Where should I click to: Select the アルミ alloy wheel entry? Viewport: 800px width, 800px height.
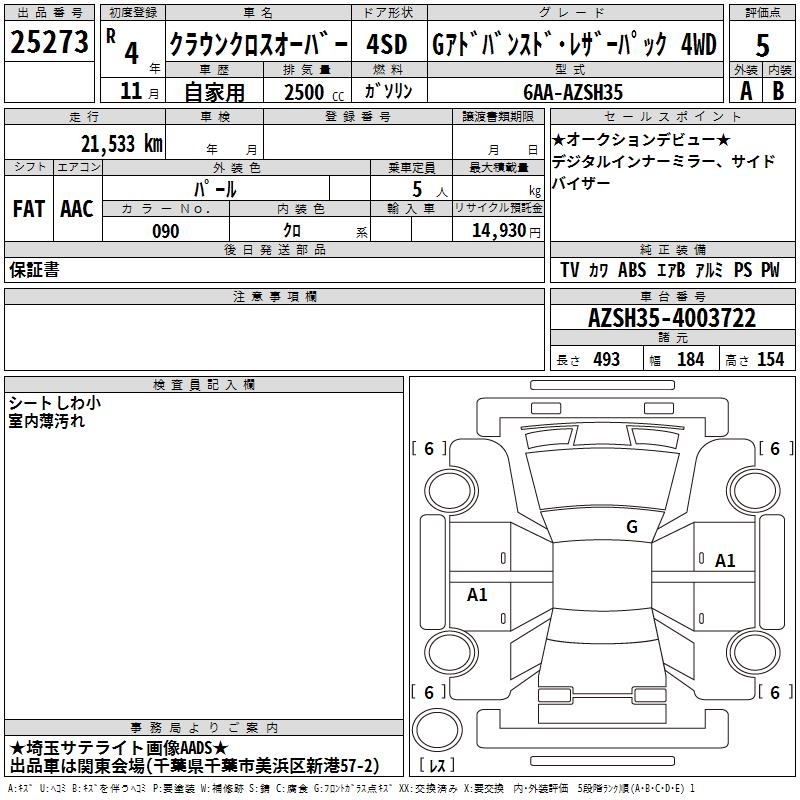coord(709,269)
